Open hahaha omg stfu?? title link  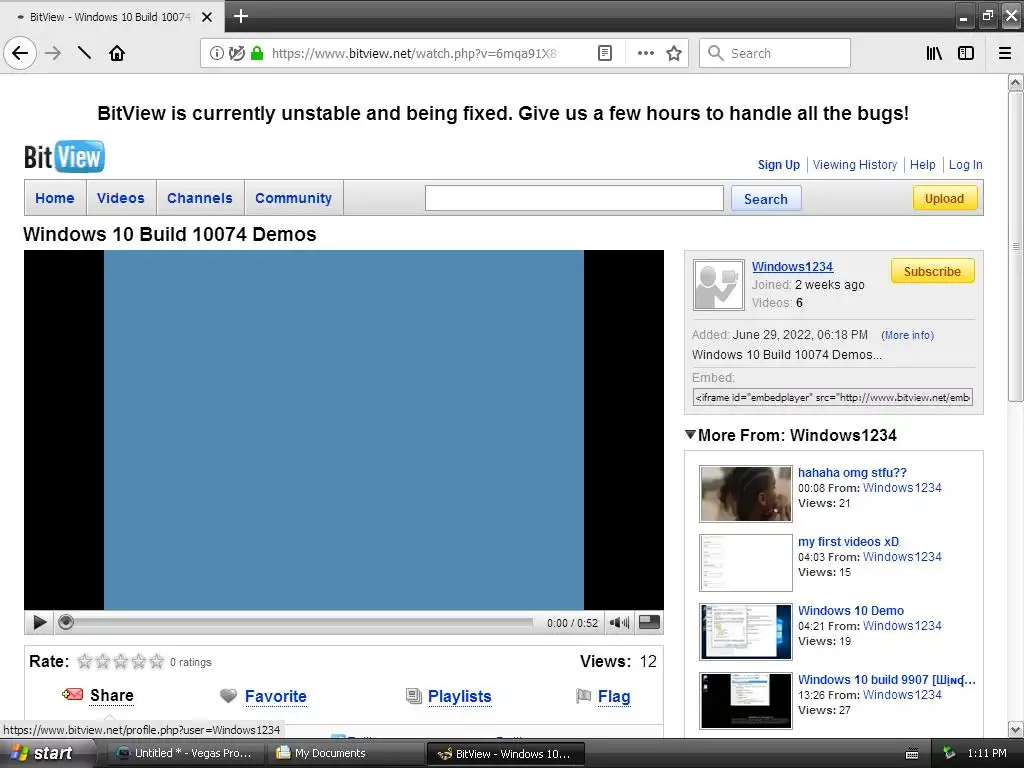852,472
